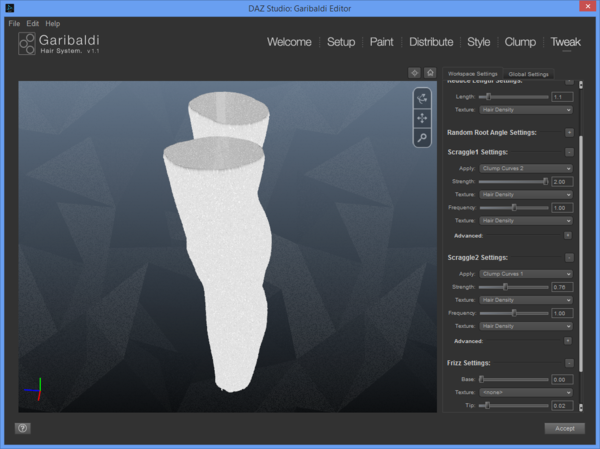Open Reduce Length Texture dropdown
Screen dimensions: 600x449
(526, 110)
